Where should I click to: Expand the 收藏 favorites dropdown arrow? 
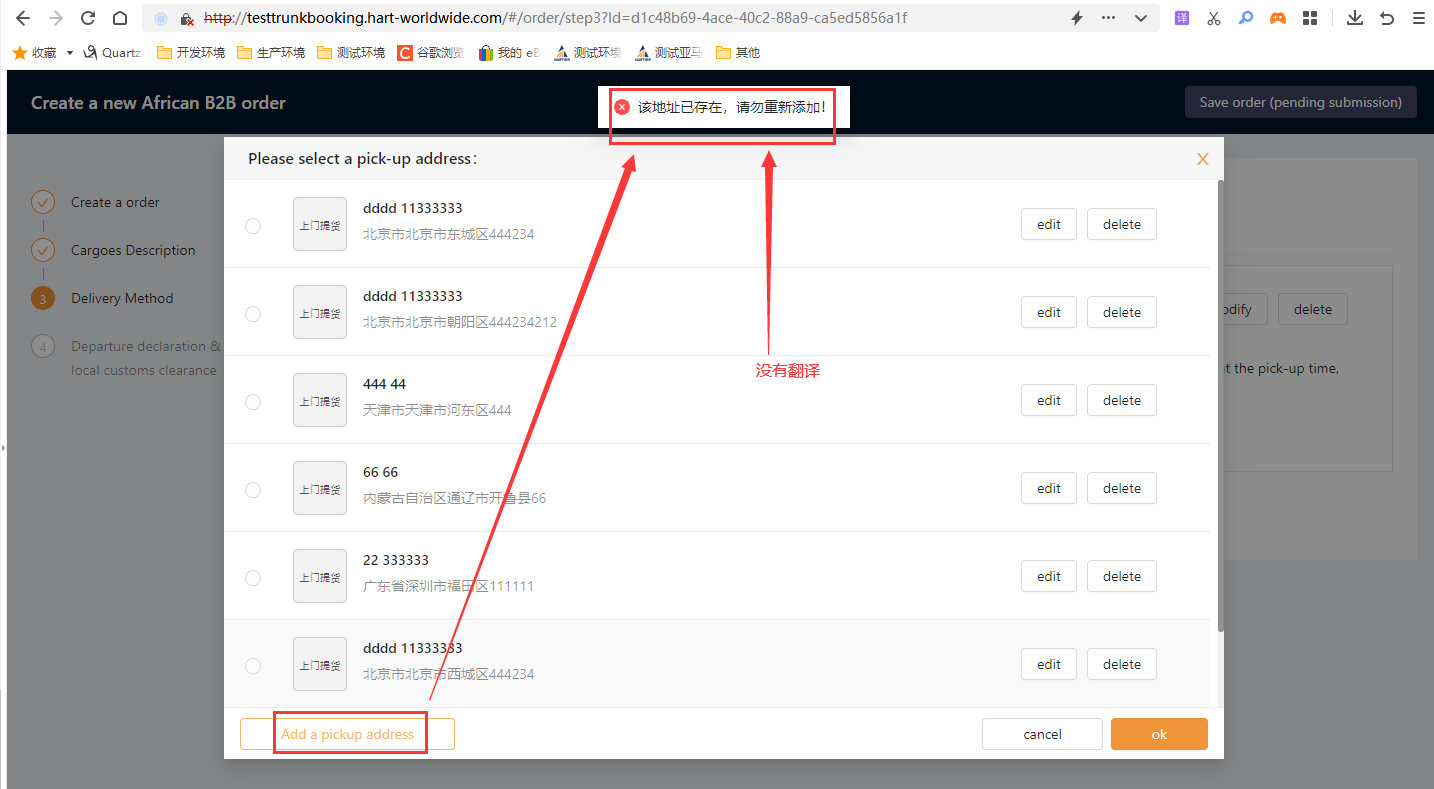pos(70,53)
